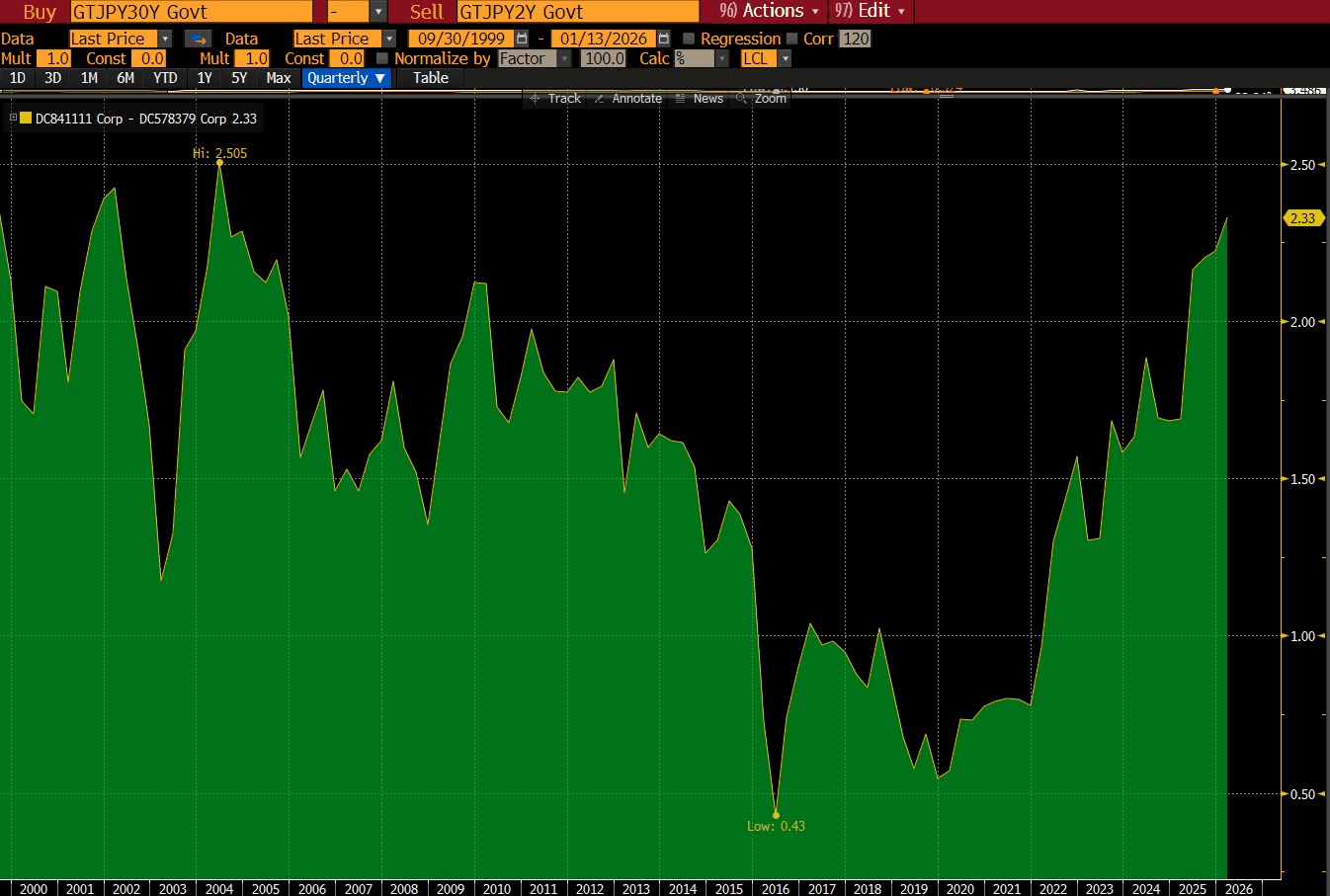Click the yellow series color swatch in legend
The image size is (1330, 896).
coord(26,118)
